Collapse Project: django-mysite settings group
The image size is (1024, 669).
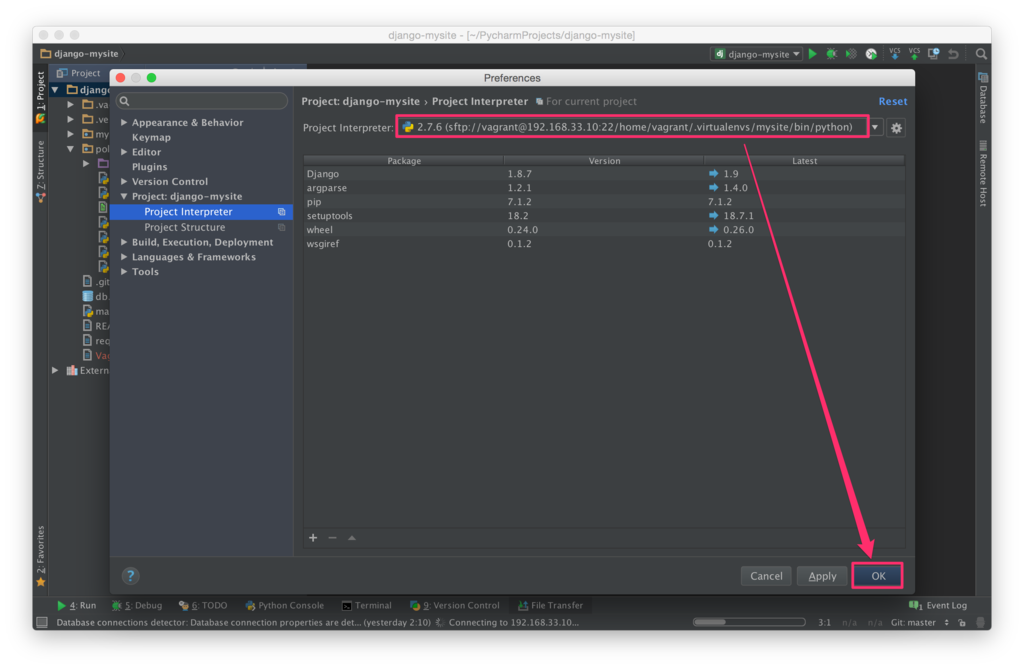124,197
